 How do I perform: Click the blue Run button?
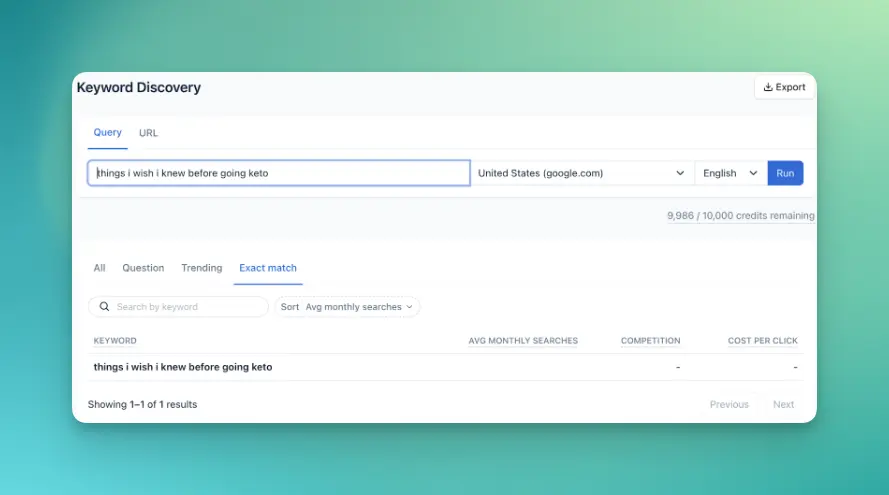[x=785, y=173]
